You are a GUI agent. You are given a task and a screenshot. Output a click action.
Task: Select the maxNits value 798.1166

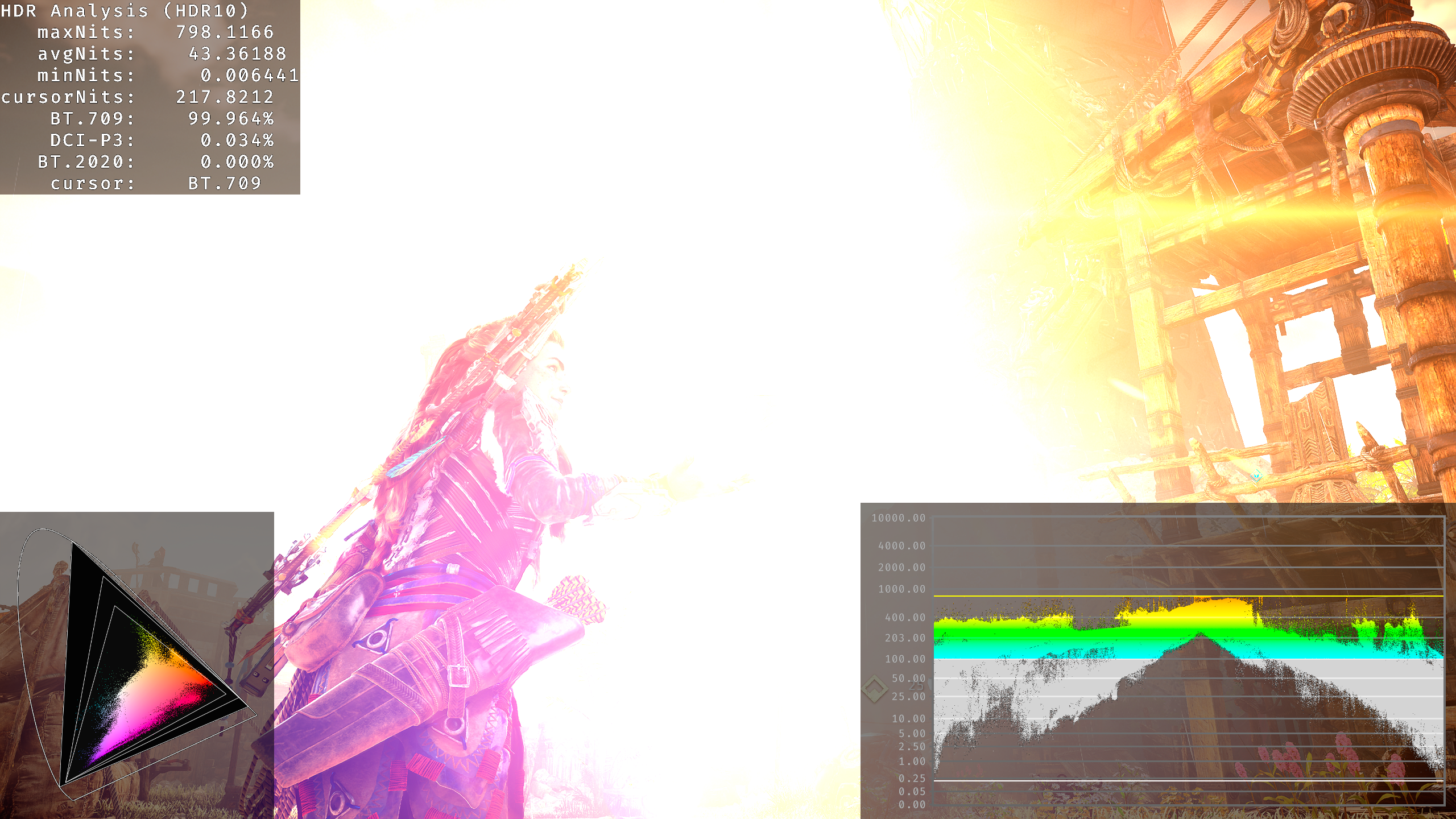point(225,32)
